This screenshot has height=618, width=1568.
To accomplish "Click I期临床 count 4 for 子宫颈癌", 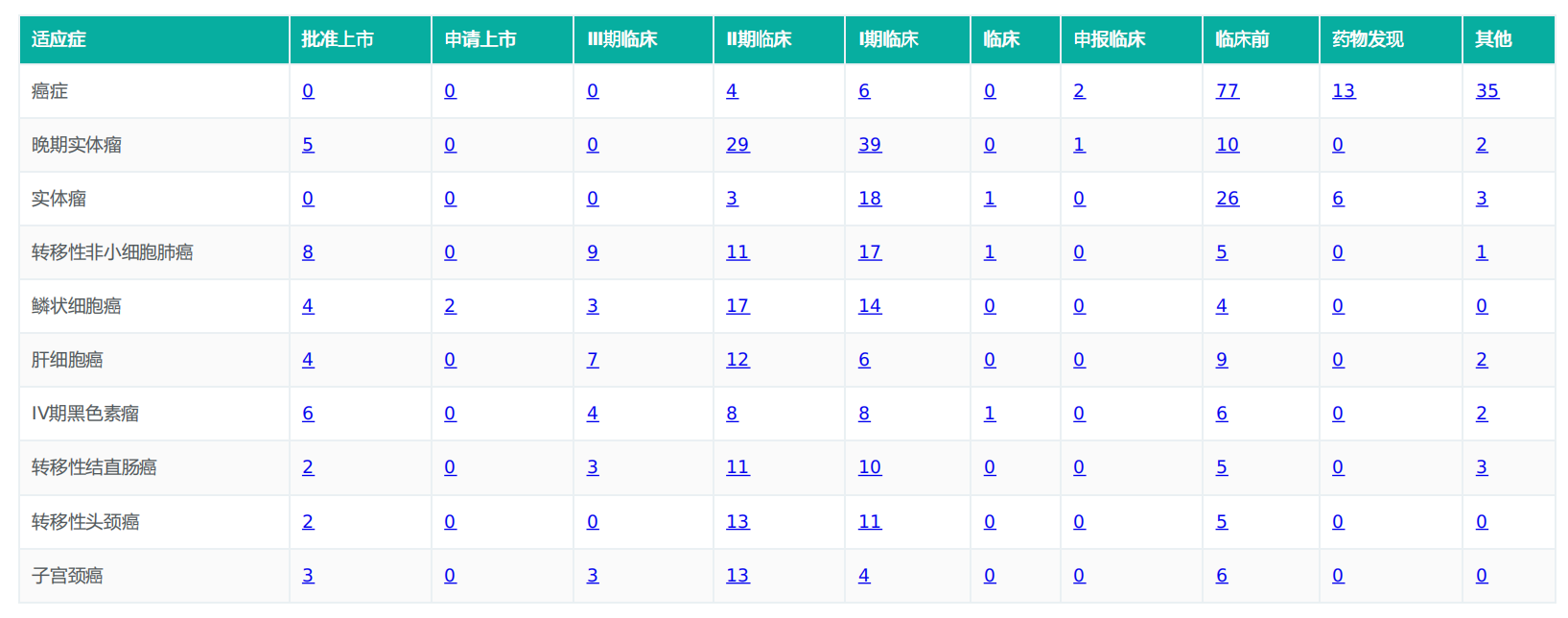I will pos(864,576).
